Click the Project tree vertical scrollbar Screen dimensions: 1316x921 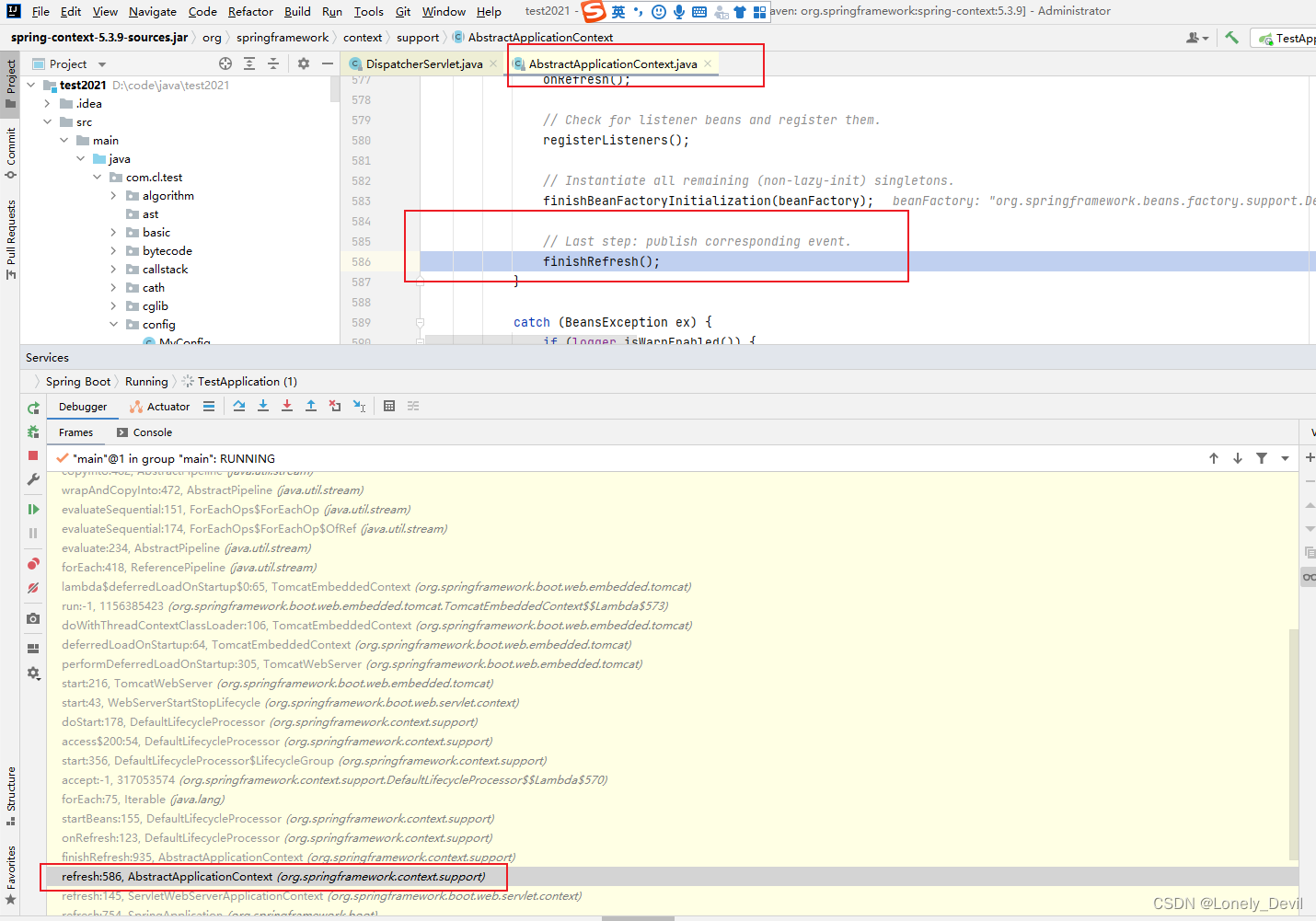[334, 89]
